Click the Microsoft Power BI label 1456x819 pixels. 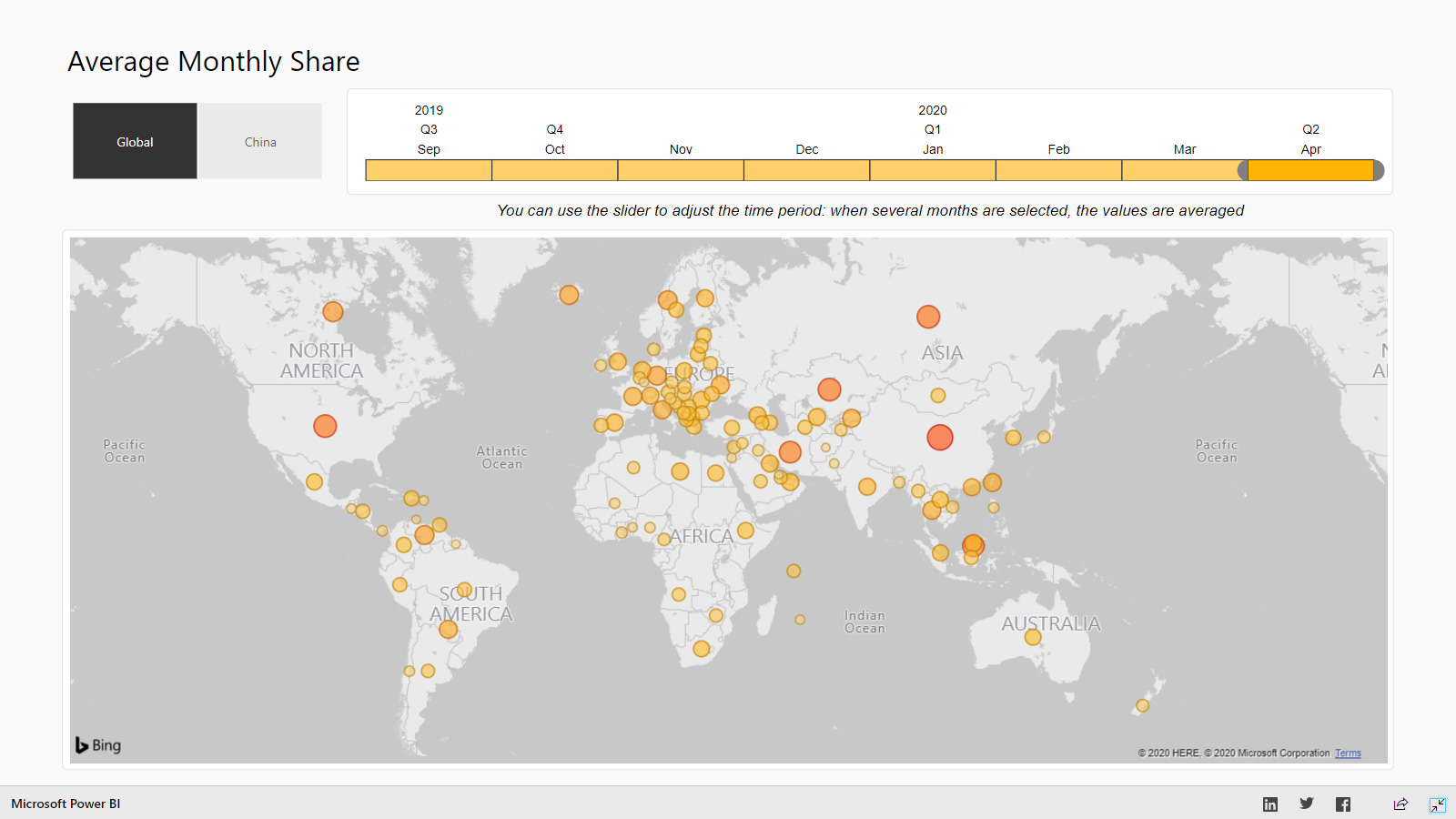[x=66, y=804]
